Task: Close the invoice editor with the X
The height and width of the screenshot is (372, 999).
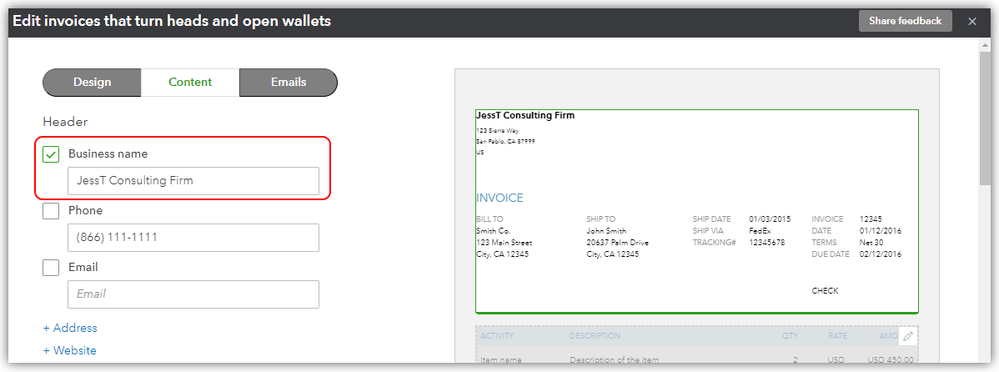Action: click(972, 22)
